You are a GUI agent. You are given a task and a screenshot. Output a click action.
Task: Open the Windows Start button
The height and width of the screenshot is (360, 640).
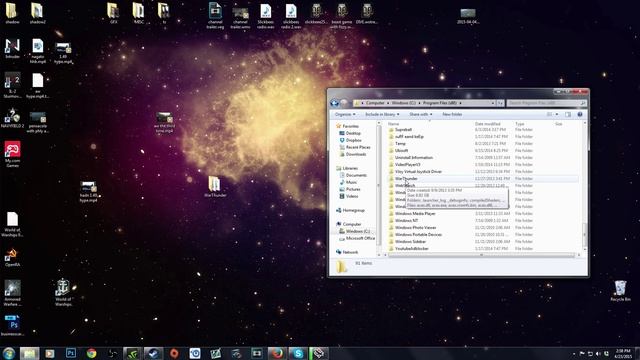point(9,353)
